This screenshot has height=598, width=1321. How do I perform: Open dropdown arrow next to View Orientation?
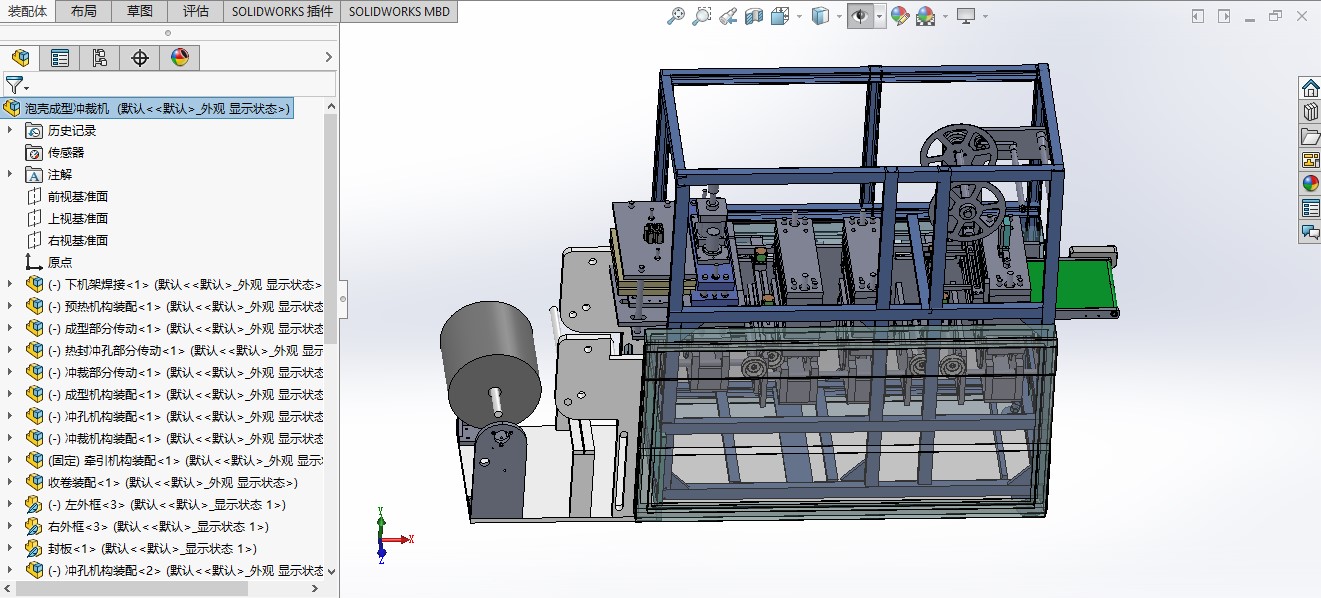[799, 17]
